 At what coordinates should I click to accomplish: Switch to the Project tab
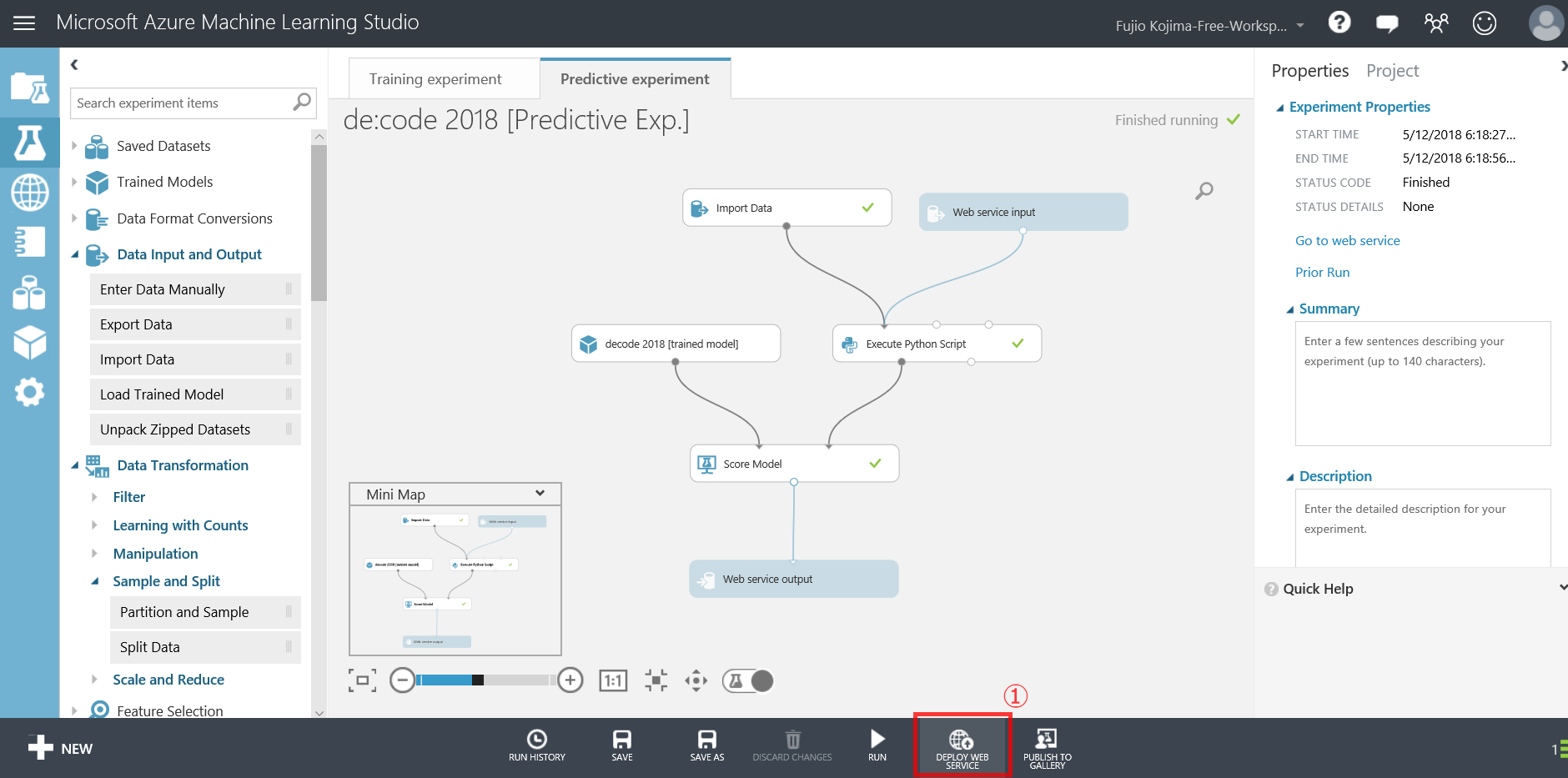pos(1392,71)
